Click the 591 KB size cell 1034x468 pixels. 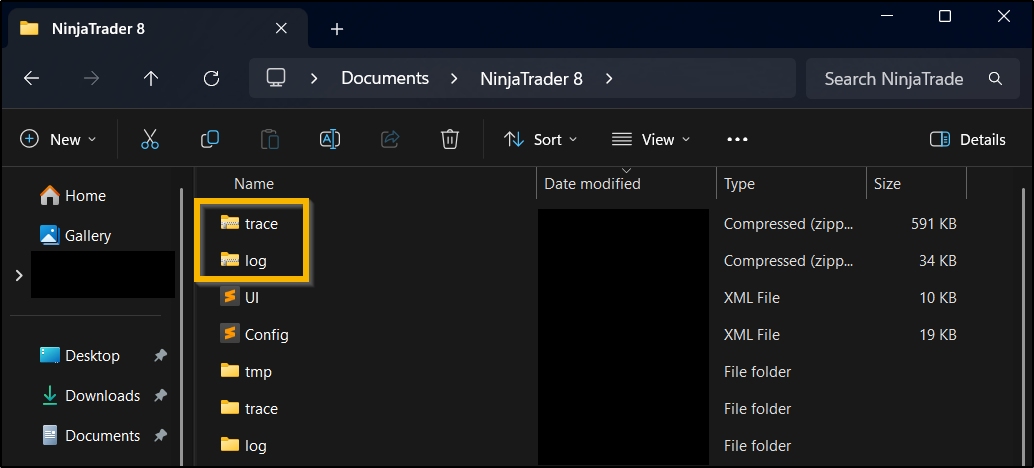tap(933, 224)
